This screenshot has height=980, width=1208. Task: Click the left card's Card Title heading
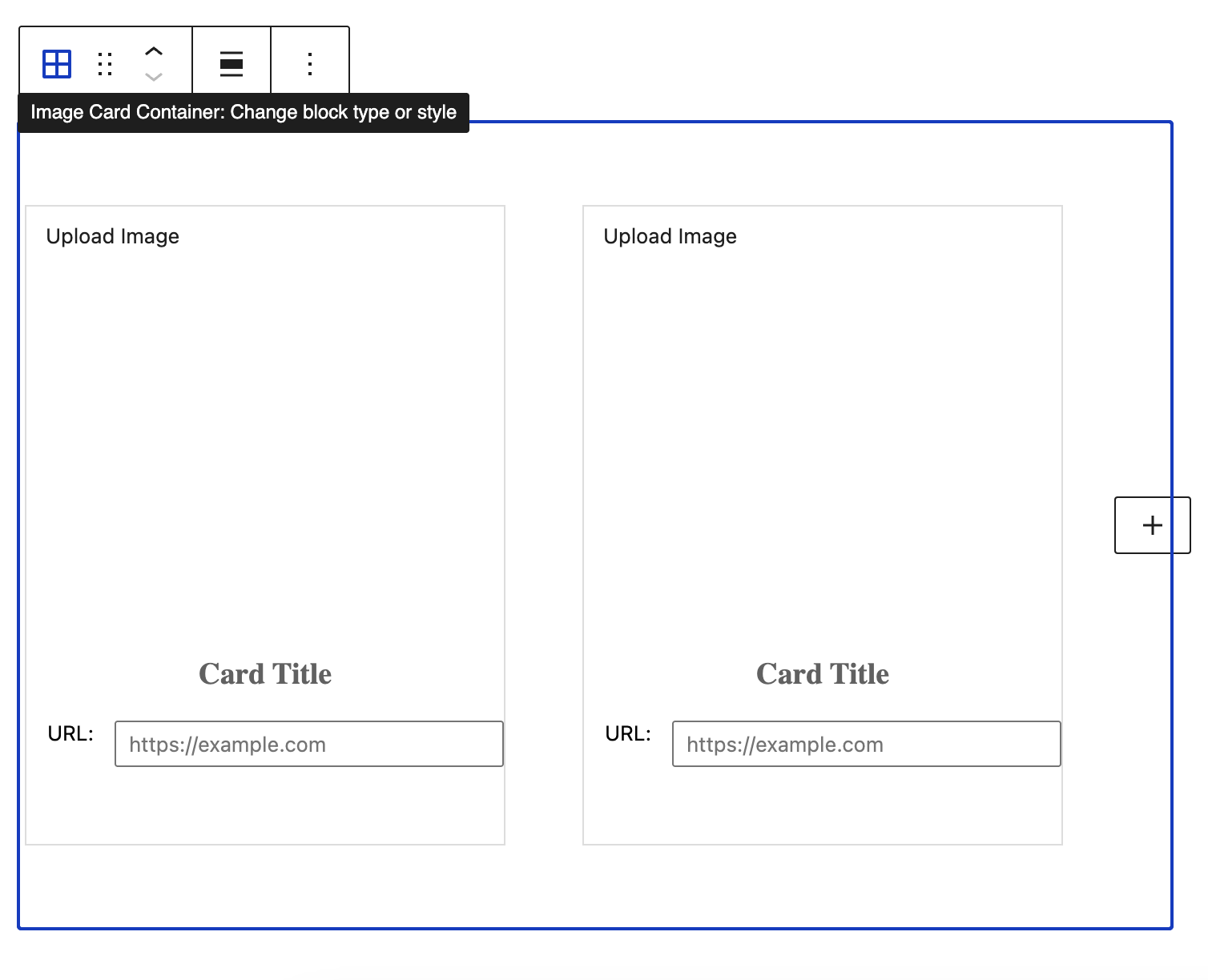coord(265,674)
